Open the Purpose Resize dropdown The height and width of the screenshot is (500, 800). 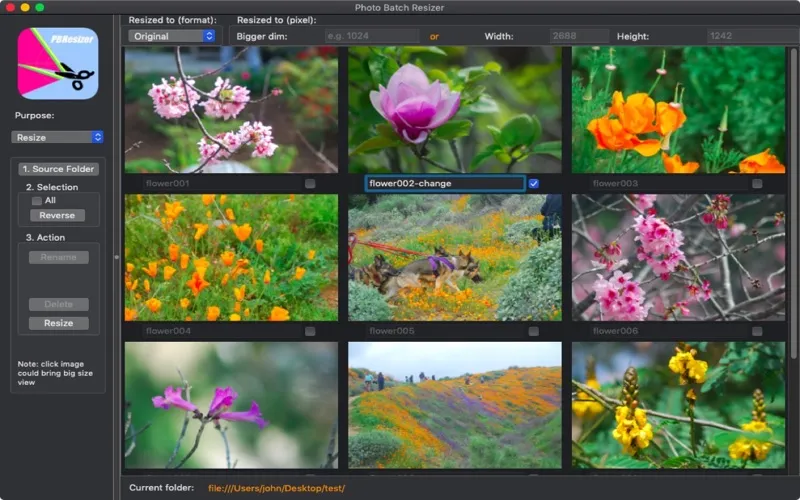[58, 137]
